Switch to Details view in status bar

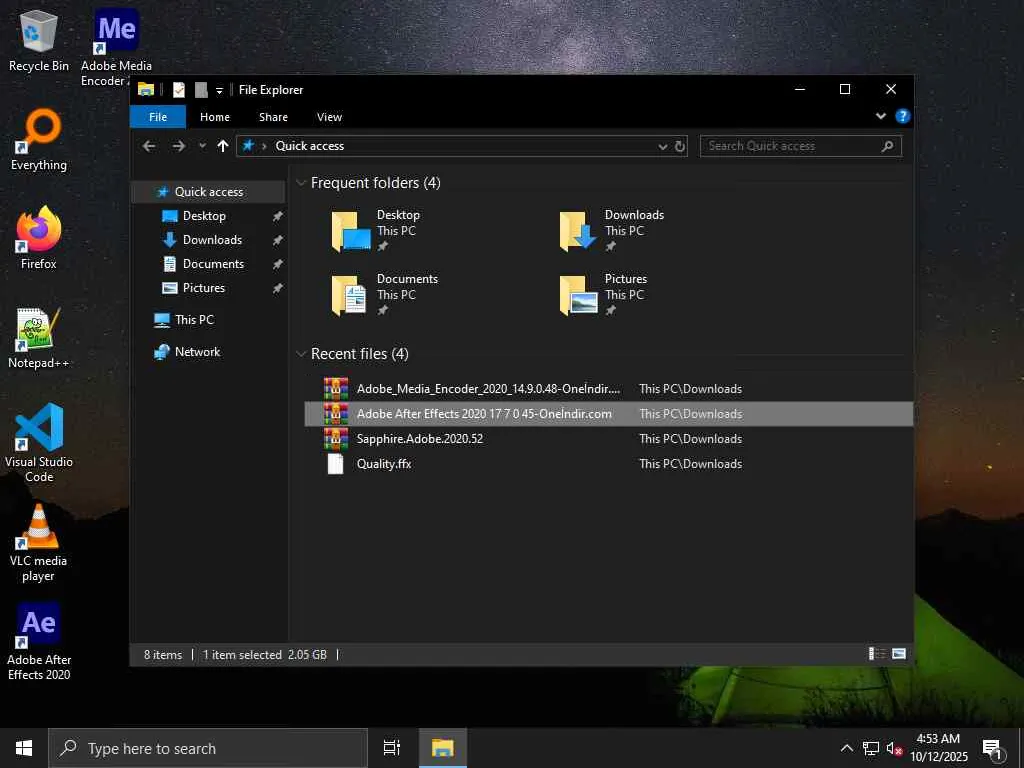coord(876,654)
